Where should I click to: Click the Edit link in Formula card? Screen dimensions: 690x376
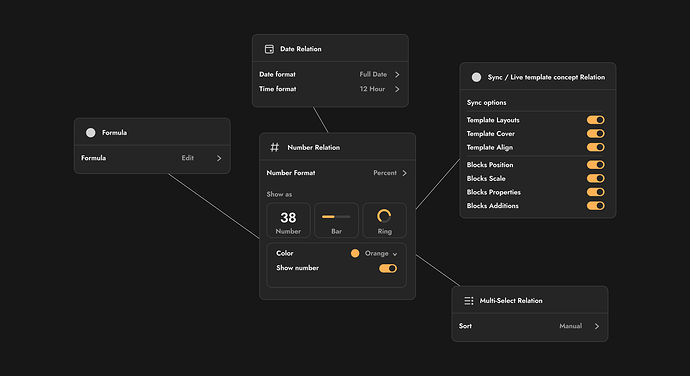[187, 158]
